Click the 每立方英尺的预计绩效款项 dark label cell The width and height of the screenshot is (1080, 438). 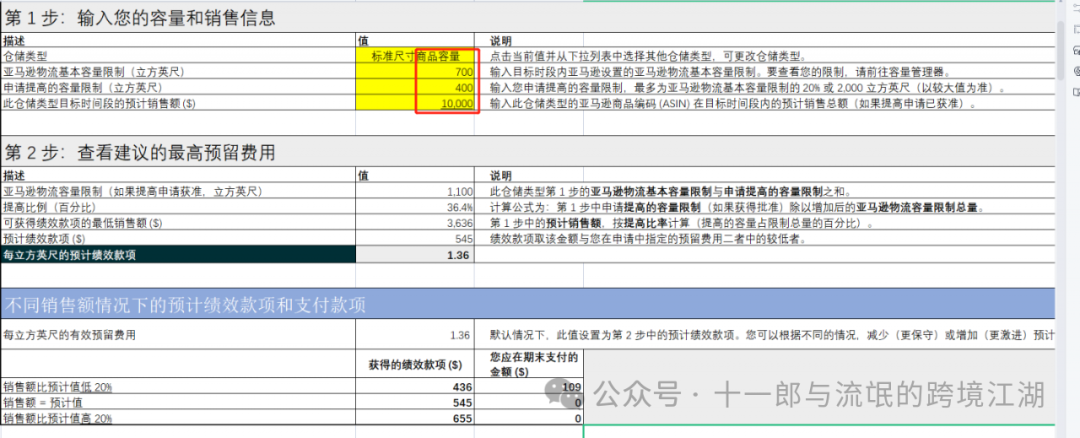click(x=178, y=255)
